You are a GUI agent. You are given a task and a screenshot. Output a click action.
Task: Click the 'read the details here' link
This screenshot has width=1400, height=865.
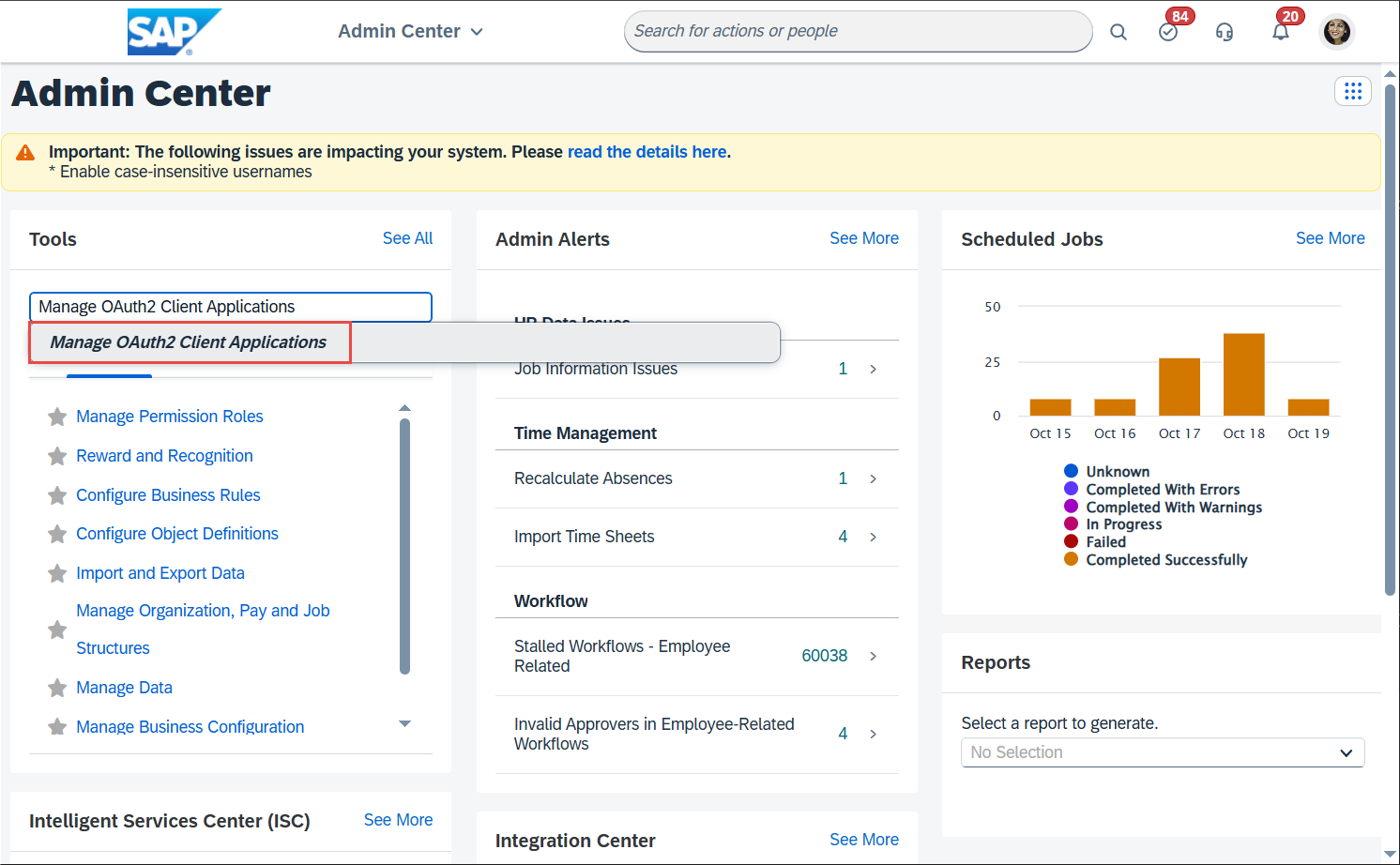pyautogui.click(x=647, y=152)
